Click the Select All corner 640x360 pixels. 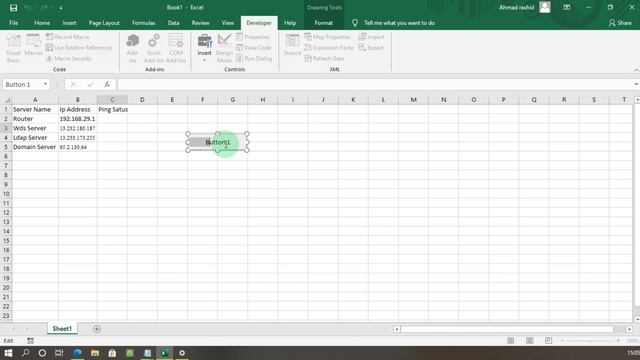pos(6,100)
